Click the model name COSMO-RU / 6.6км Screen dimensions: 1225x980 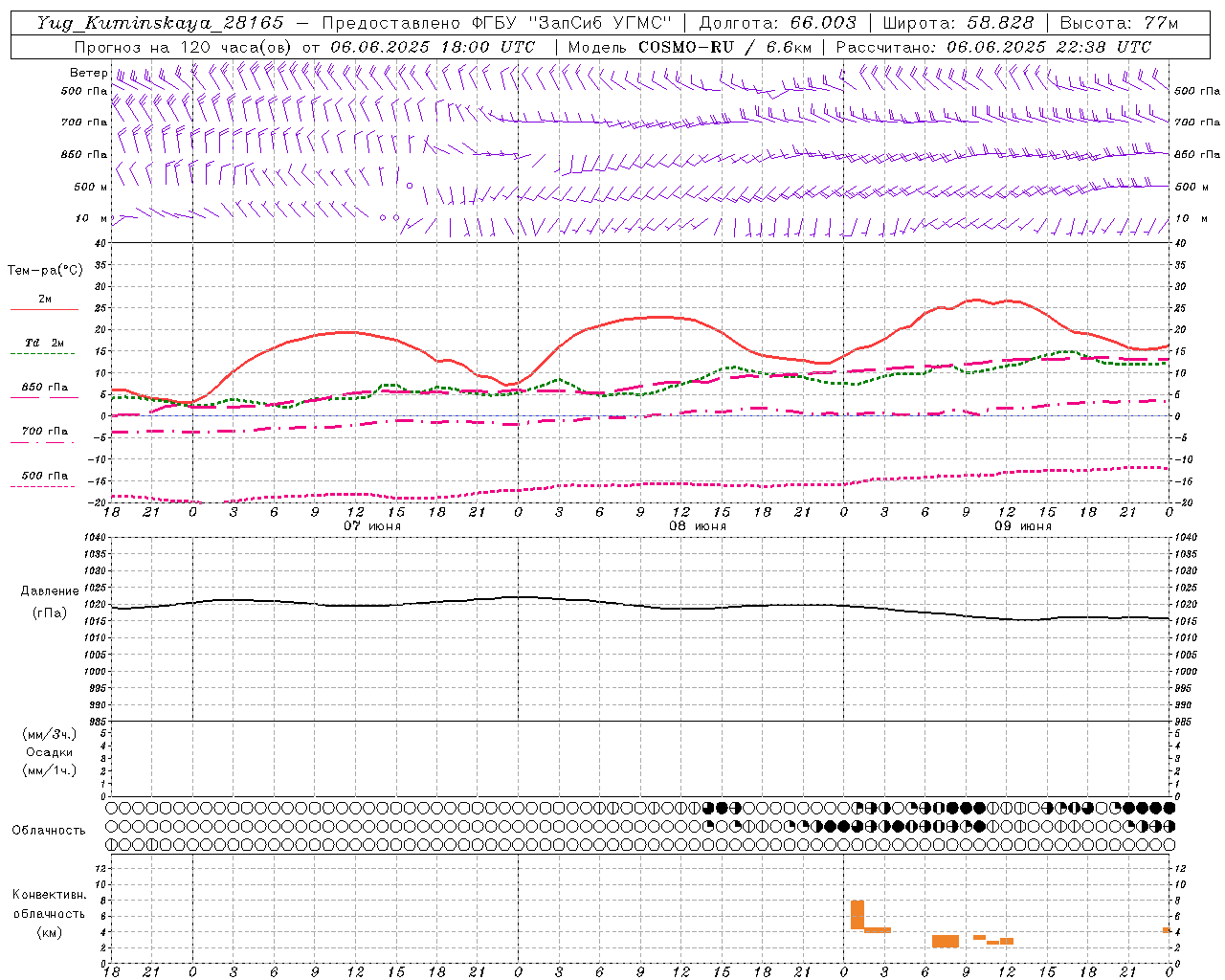click(x=724, y=47)
